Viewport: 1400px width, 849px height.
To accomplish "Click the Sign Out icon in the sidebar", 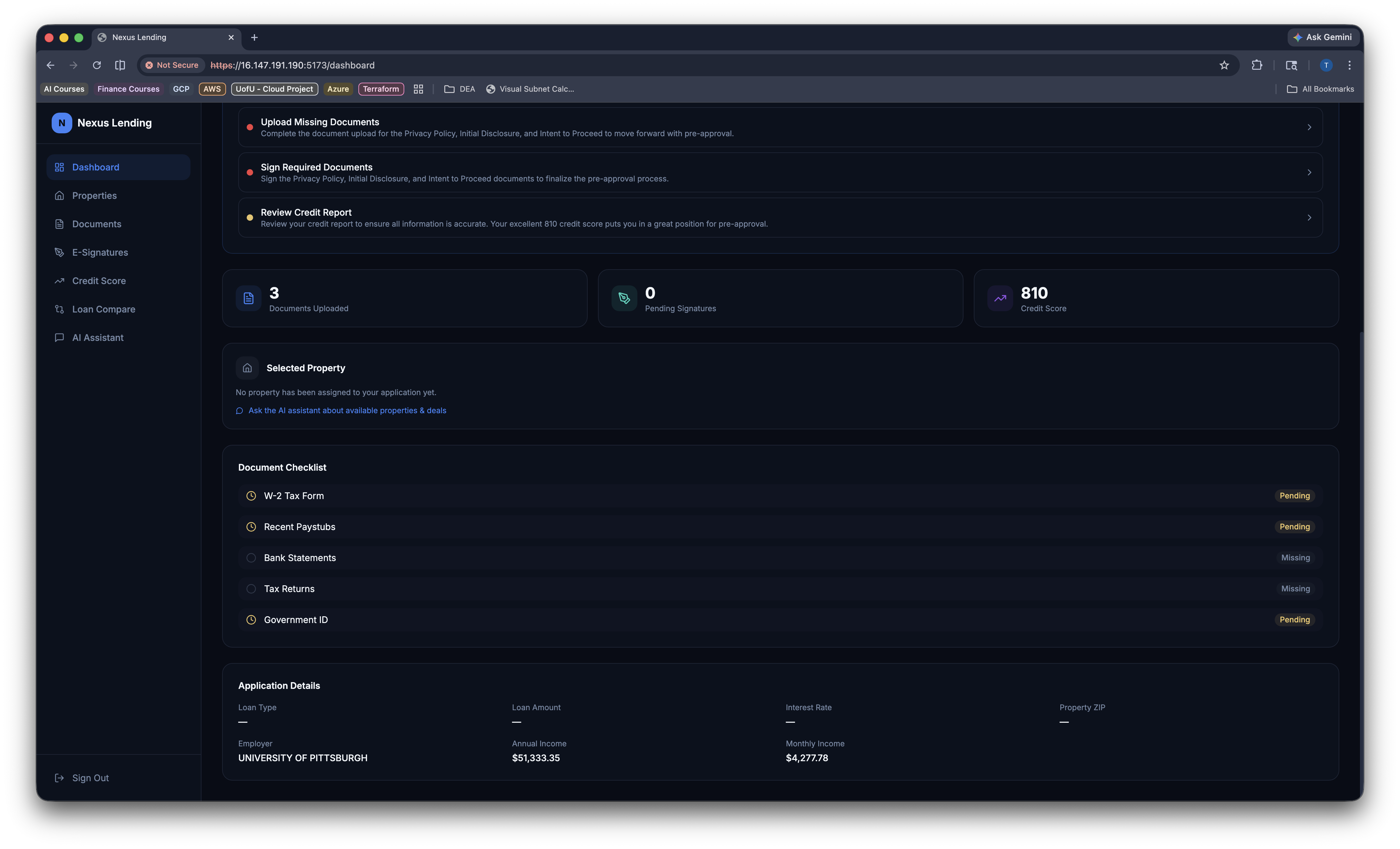I will pos(59,778).
